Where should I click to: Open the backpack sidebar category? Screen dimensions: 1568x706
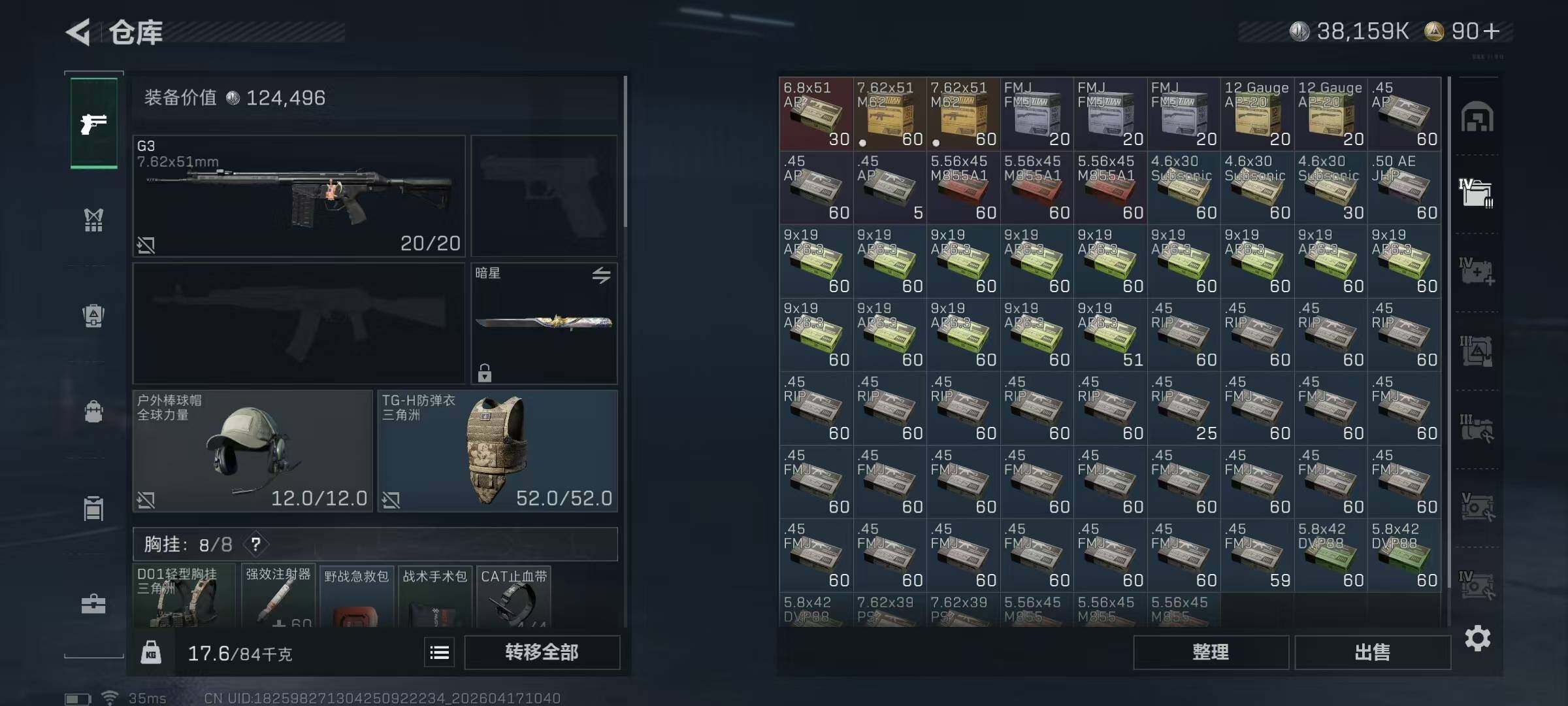pos(93,411)
